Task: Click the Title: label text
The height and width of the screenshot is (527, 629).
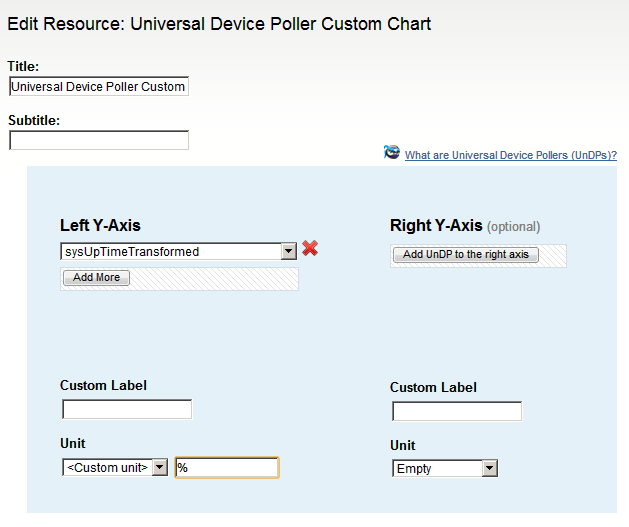Action: 24,66
